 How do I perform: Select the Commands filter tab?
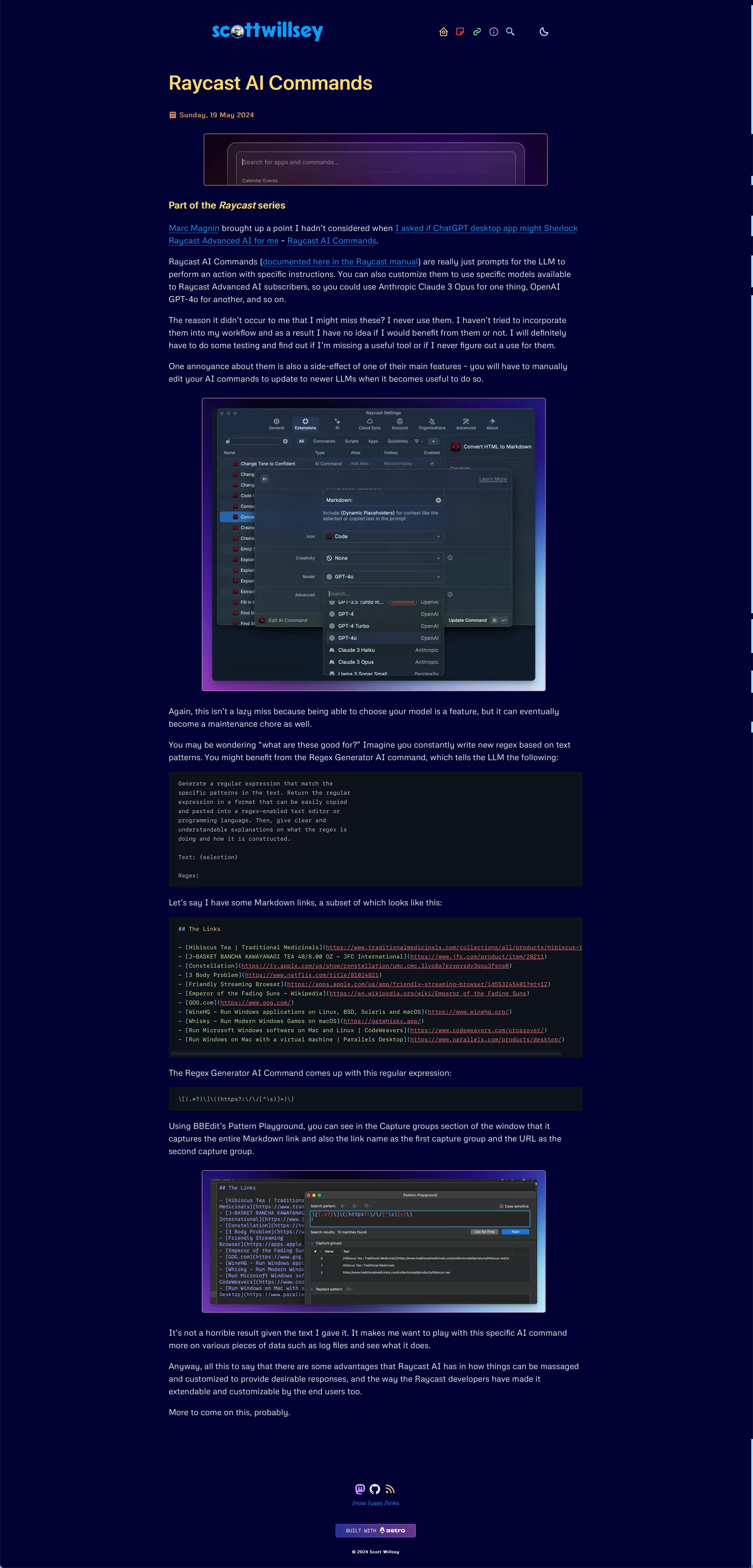324,441
